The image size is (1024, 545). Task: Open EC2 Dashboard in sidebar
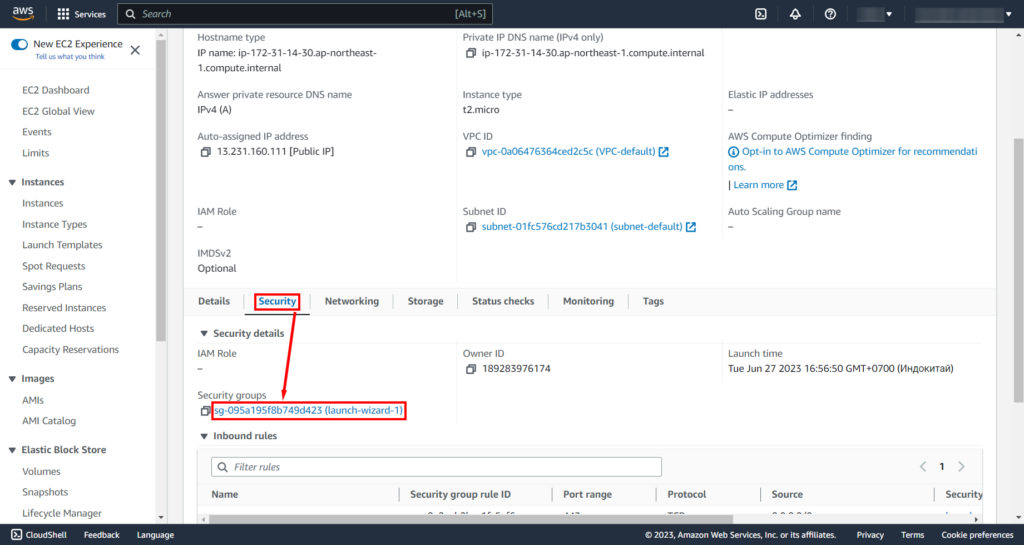[x=56, y=90]
